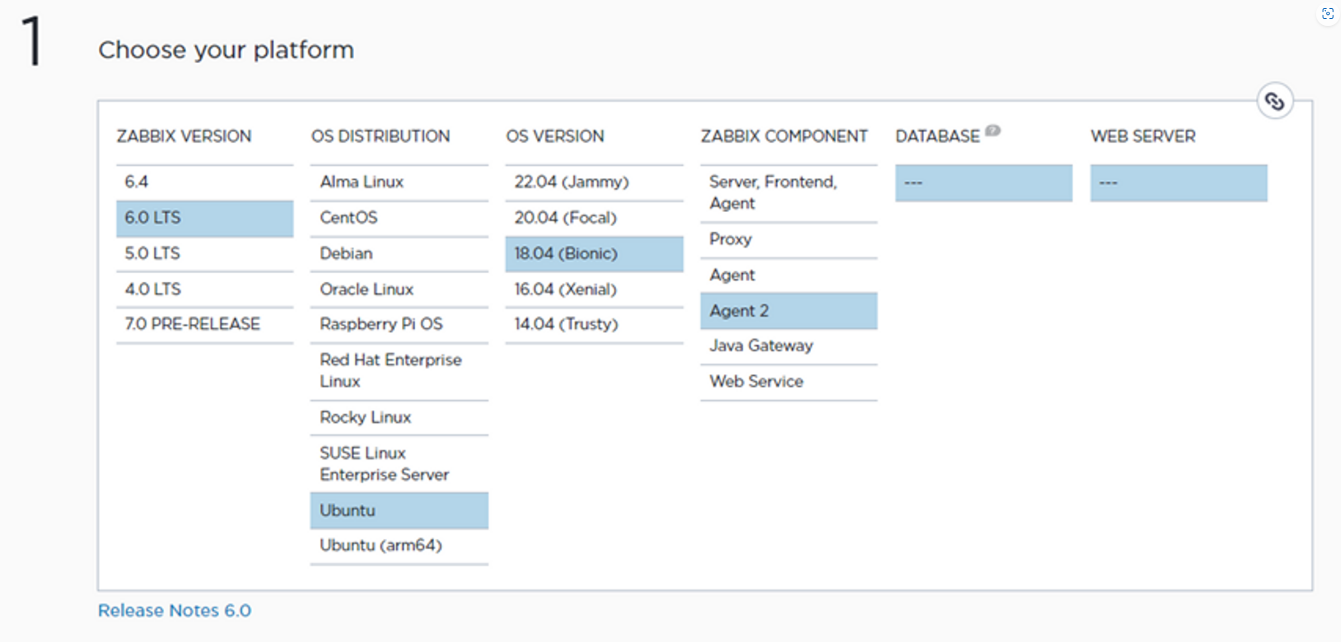Click the expand icon in top-right corner
Image resolution: width=1341 pixels, height=642 pixels.
pos(1328,13)
